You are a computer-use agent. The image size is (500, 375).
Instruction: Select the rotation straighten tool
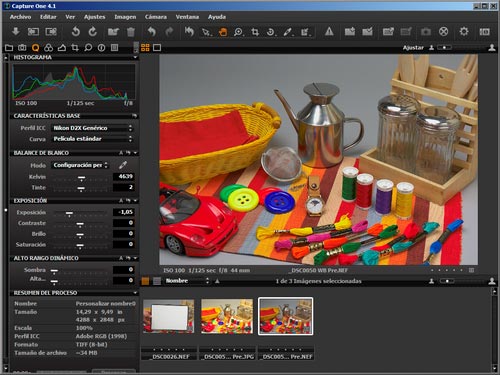point(271,32)
